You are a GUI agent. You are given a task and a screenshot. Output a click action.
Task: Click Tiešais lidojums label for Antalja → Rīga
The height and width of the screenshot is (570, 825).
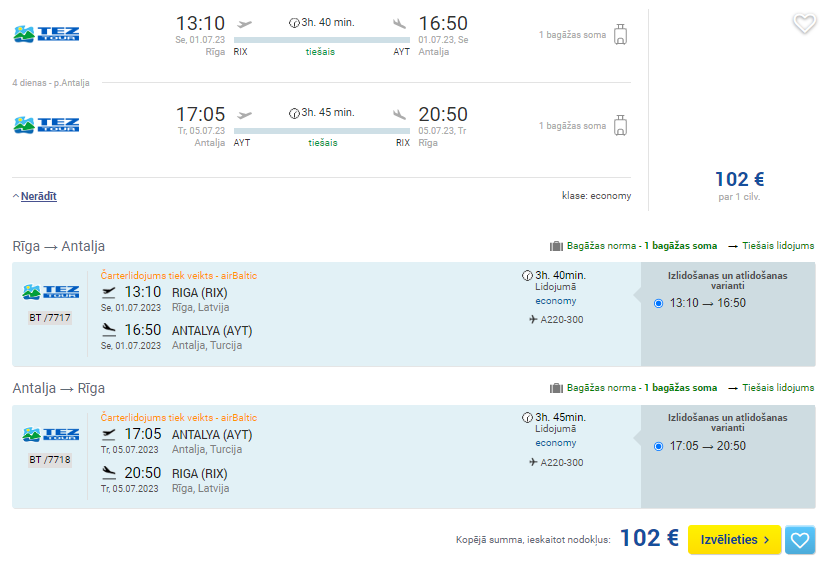(x=778, y=388)
